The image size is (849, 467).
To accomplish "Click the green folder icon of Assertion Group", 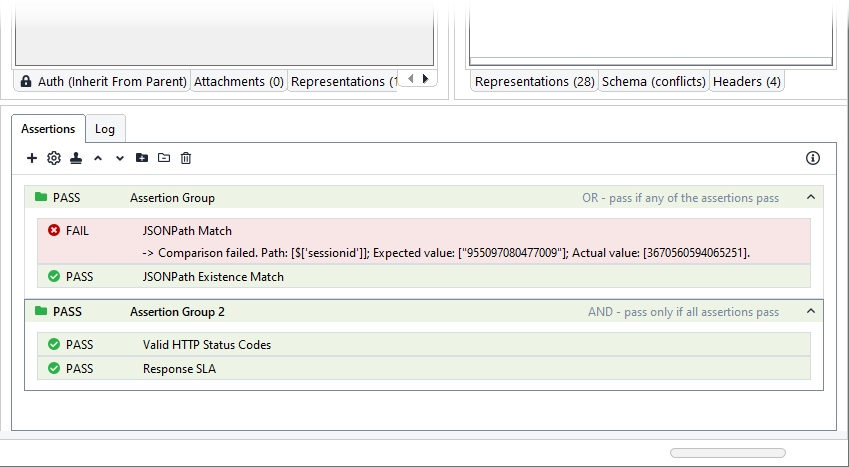I will pos(41,197).
